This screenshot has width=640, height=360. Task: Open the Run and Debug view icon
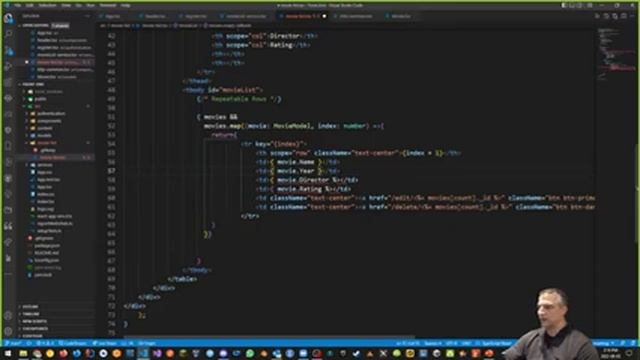[8, 67]
